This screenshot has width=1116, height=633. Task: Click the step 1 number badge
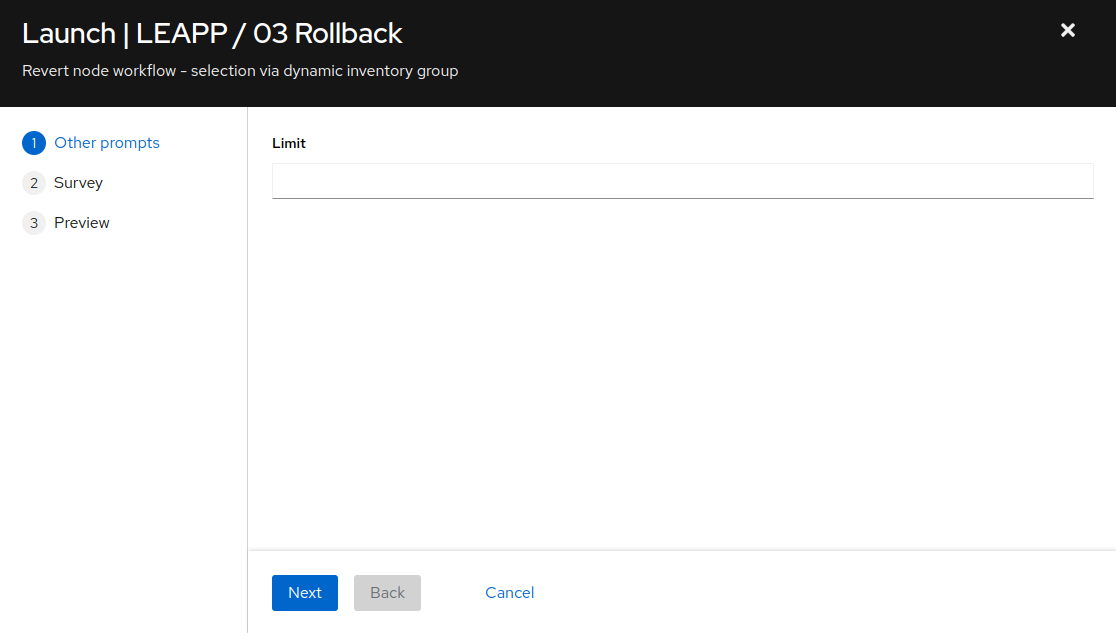[x=33, y=143]
